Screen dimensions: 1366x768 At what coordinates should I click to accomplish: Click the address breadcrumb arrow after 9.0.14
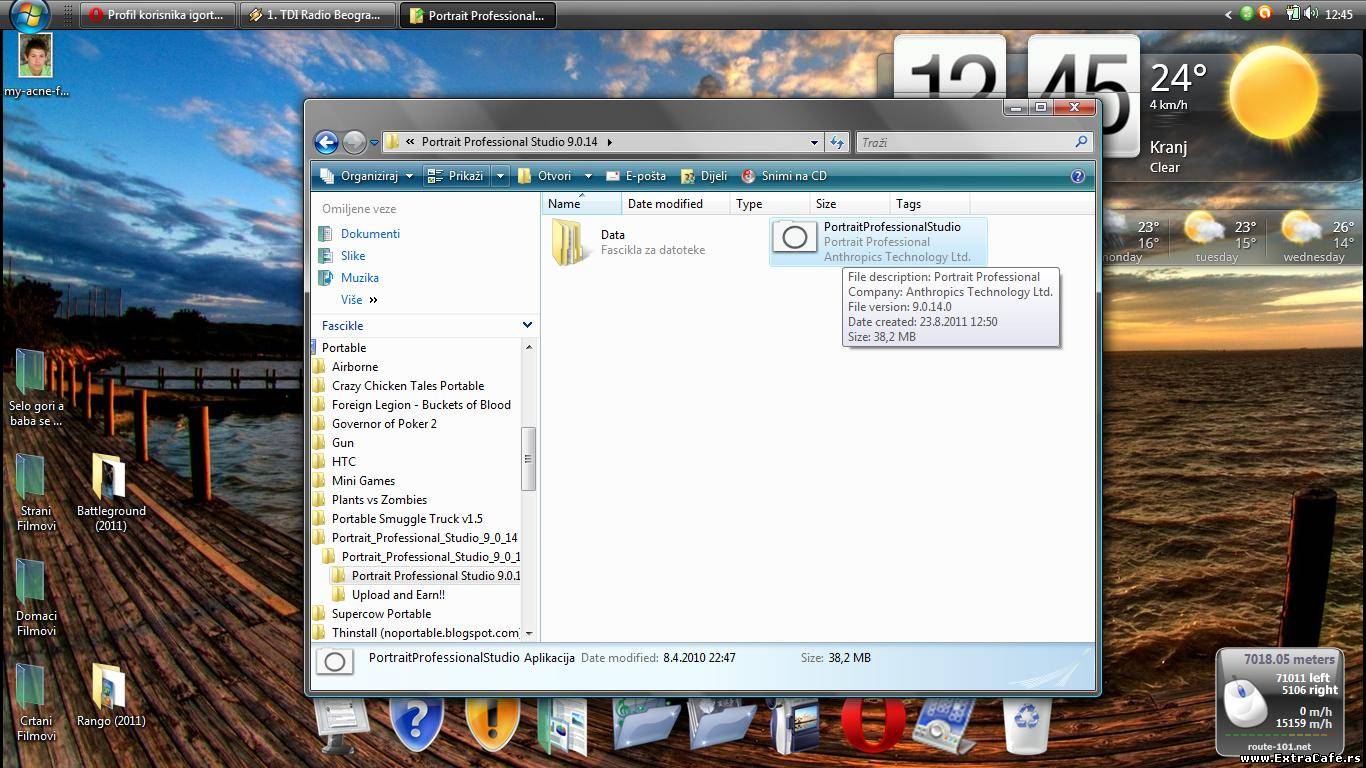click(609, 142)
